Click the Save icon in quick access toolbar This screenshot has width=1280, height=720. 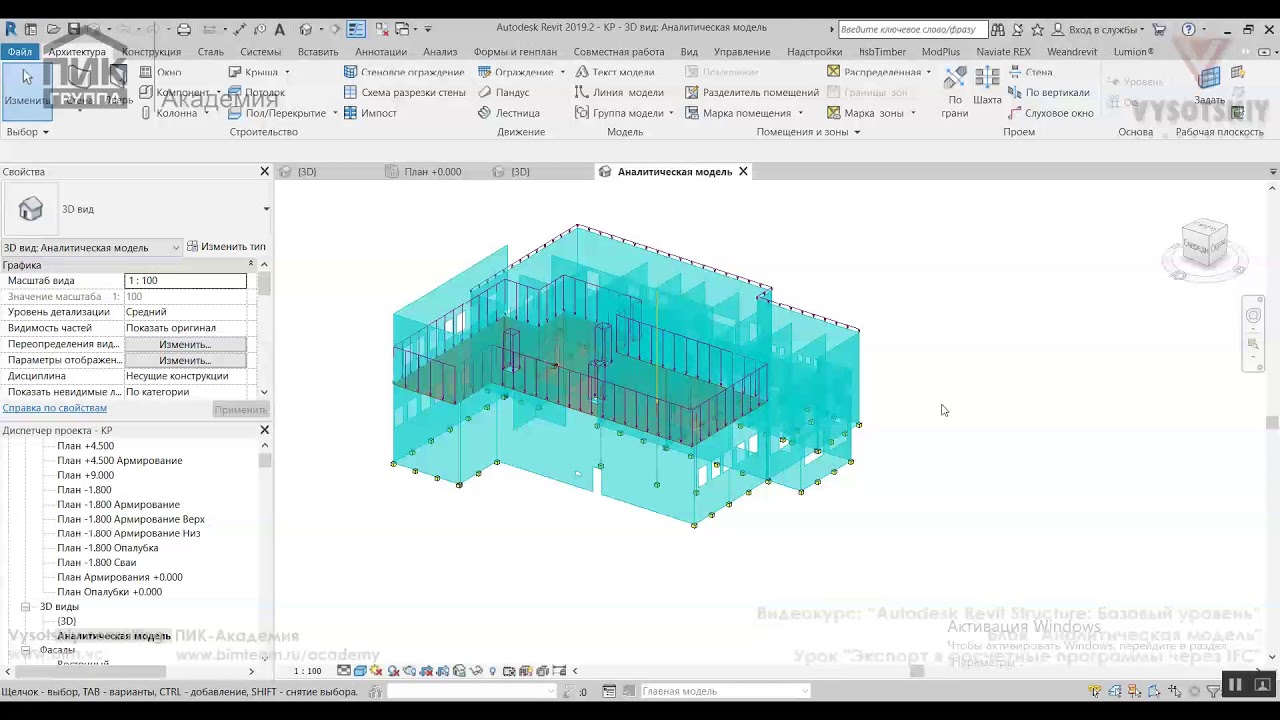[73, 29]
